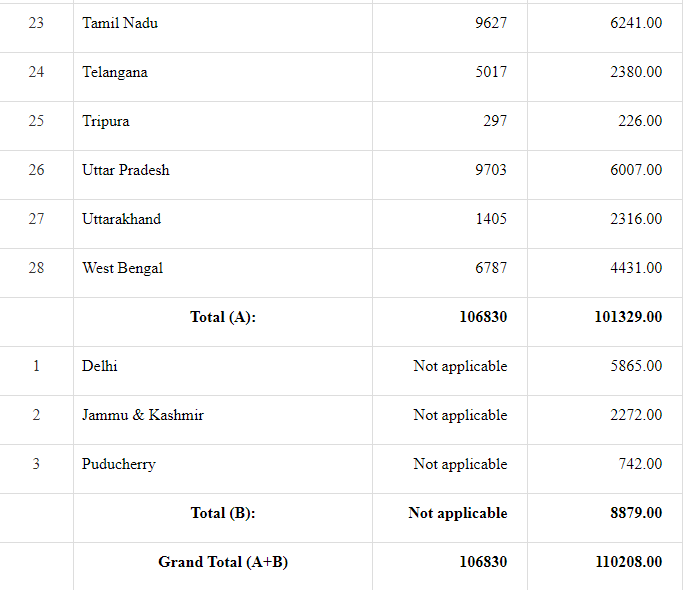Select the Grand Total (A+B) label

pyautogui.click(x=223, y=562)
